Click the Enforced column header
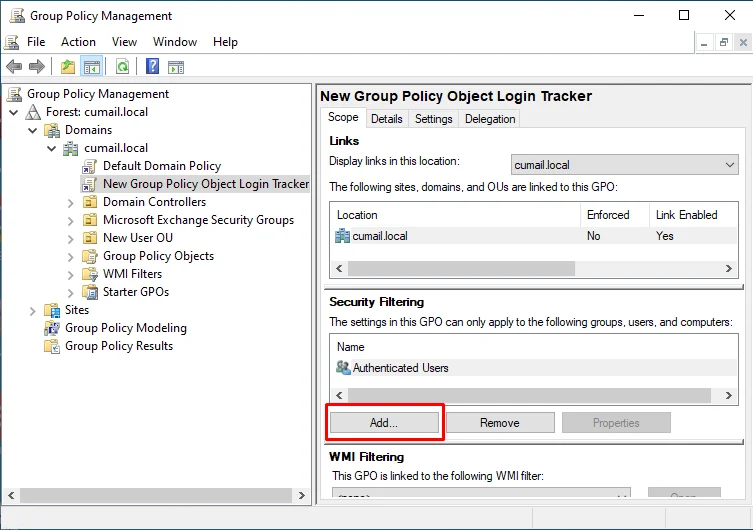This screenshot has height=530, width=753. [x=615, y=215]
